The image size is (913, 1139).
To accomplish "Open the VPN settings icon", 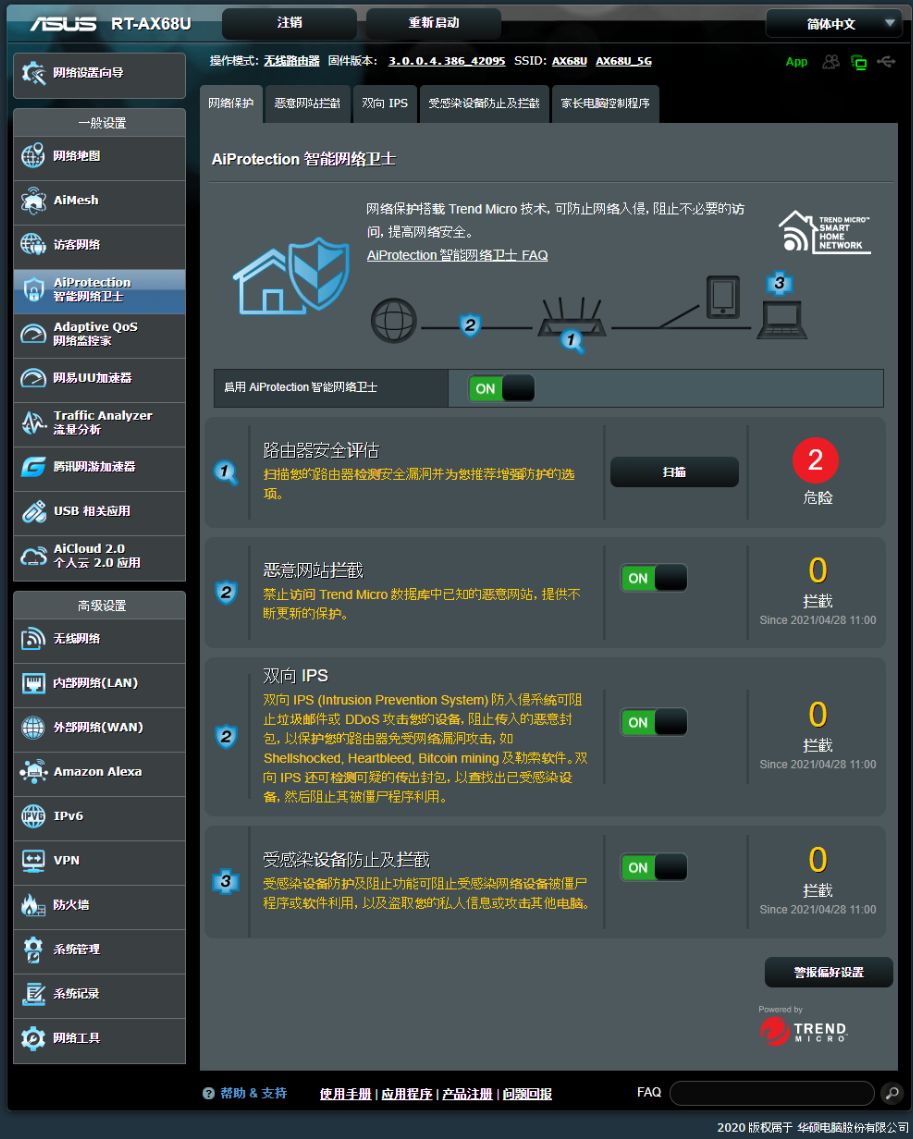I will [34, 860].
